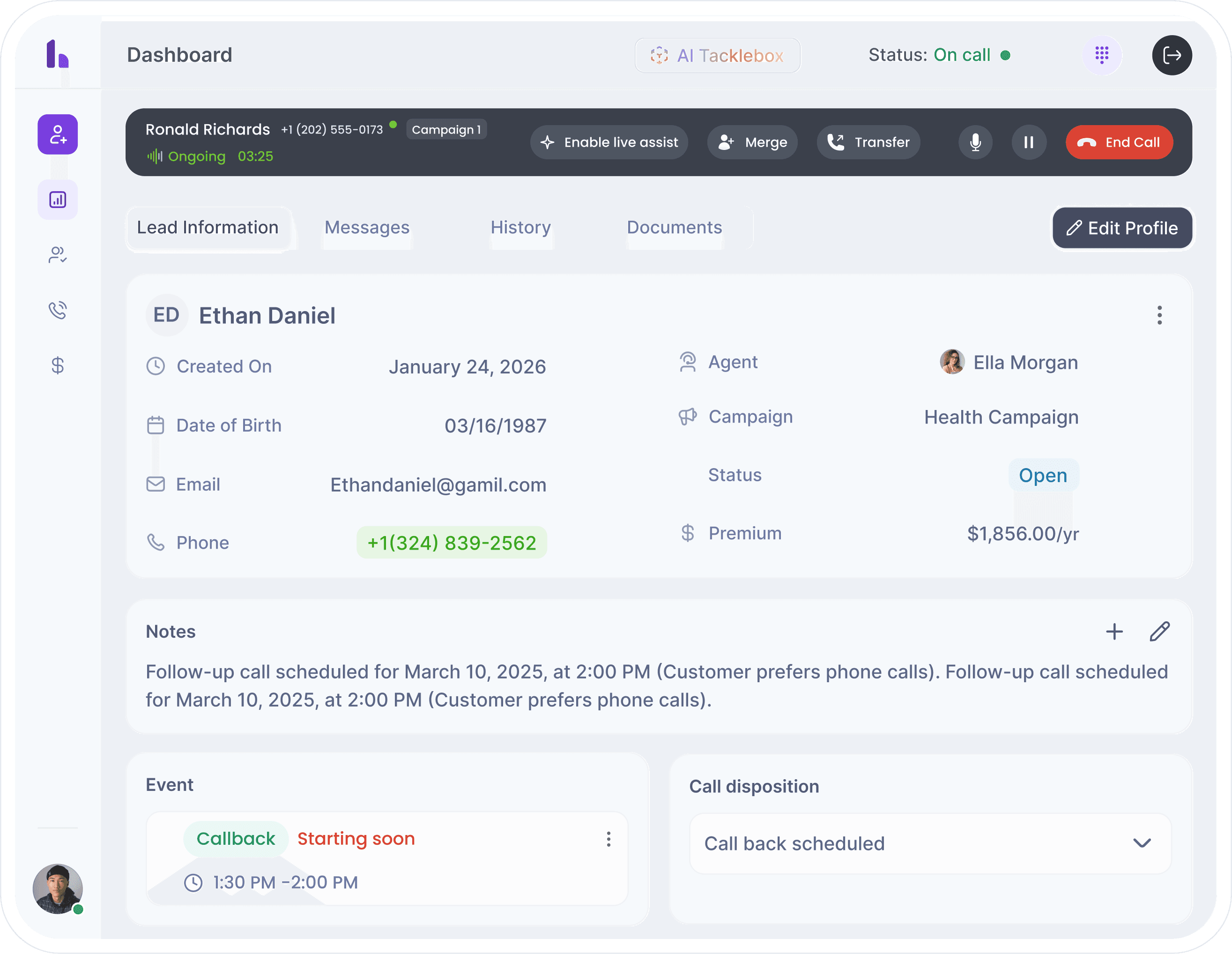Screen dimensions: 1232x954
Task: Click the logout icon at top right
Action: click(1172, 55)
